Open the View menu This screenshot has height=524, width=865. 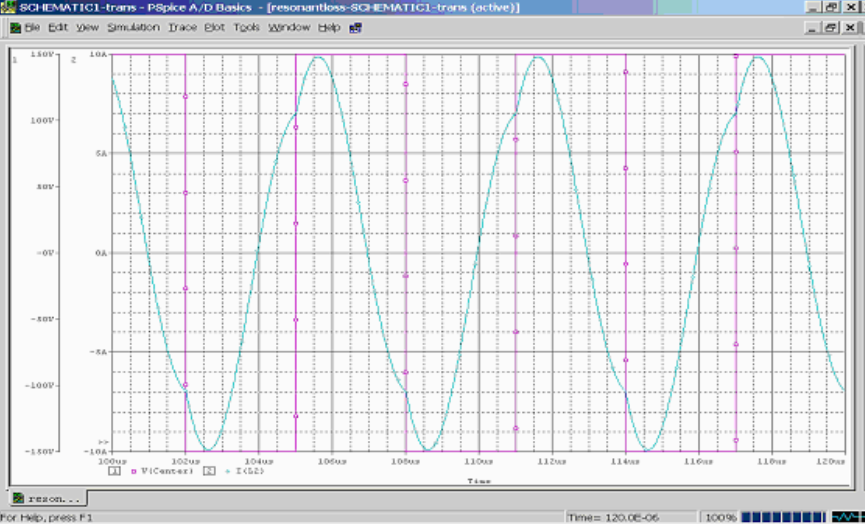point(87,27)
